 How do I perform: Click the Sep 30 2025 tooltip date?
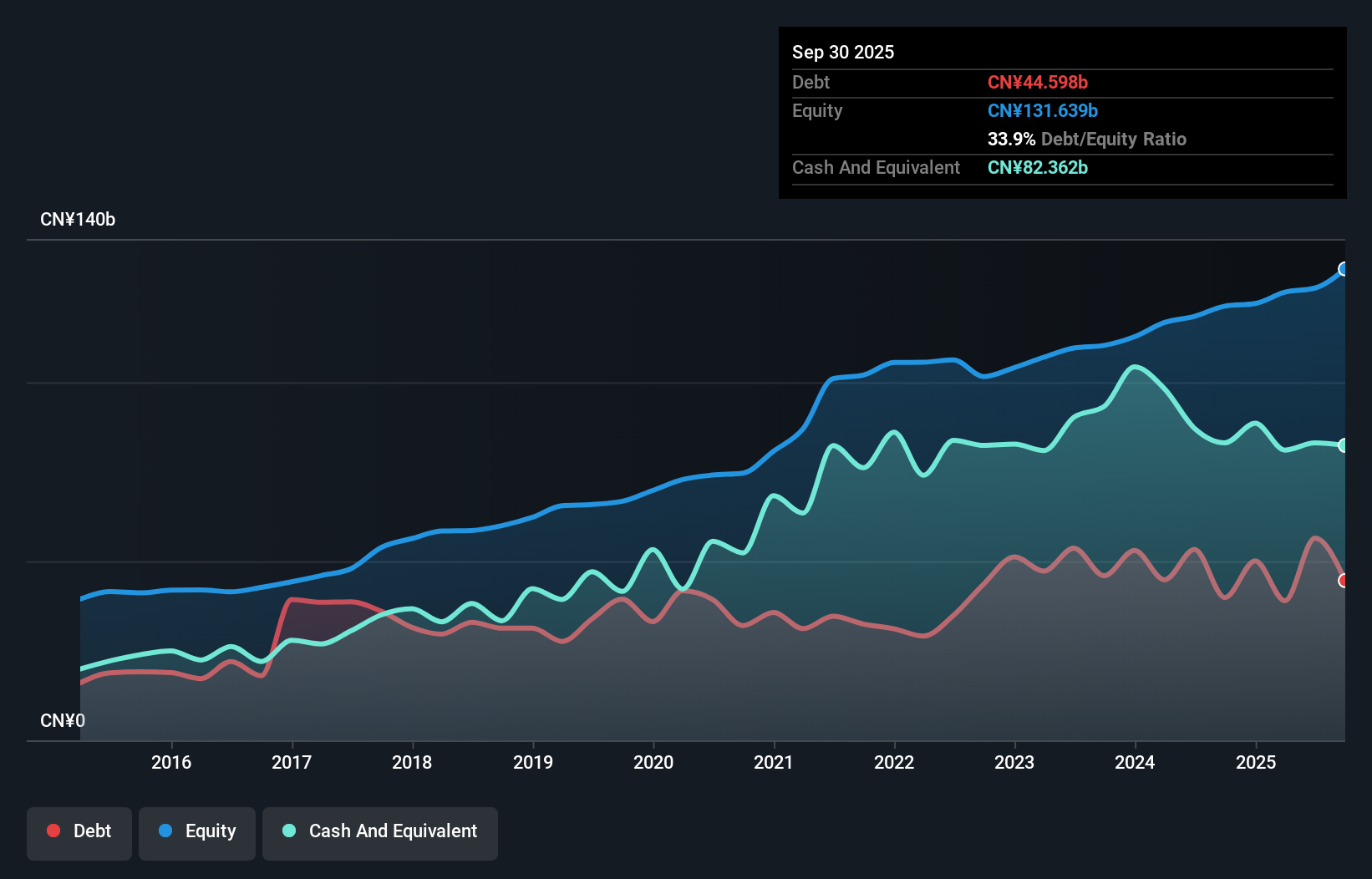pyautogui.click(x=843, y=52)
